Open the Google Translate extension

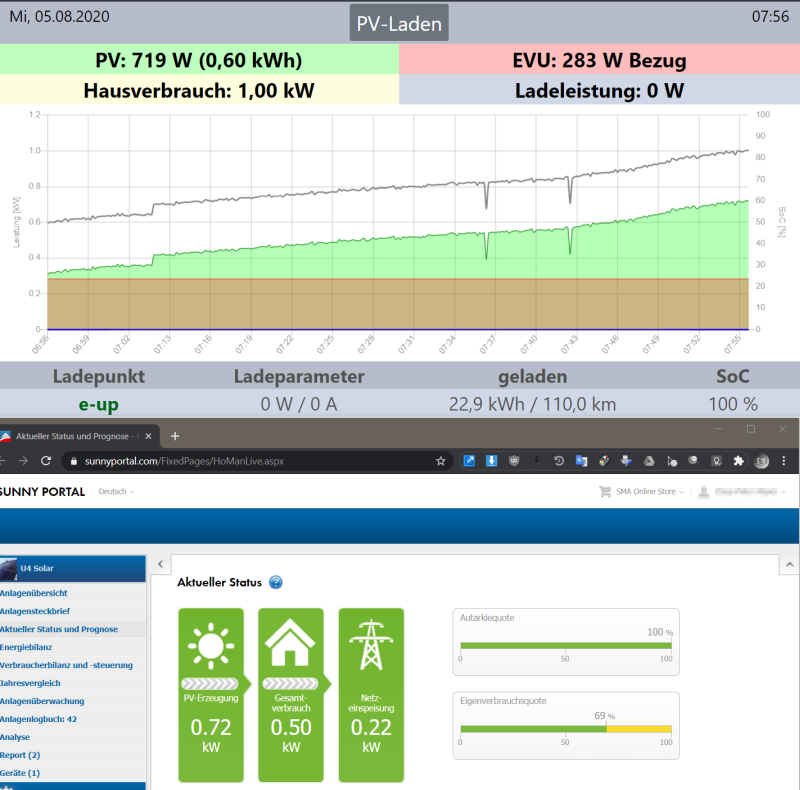click(581, 461)
